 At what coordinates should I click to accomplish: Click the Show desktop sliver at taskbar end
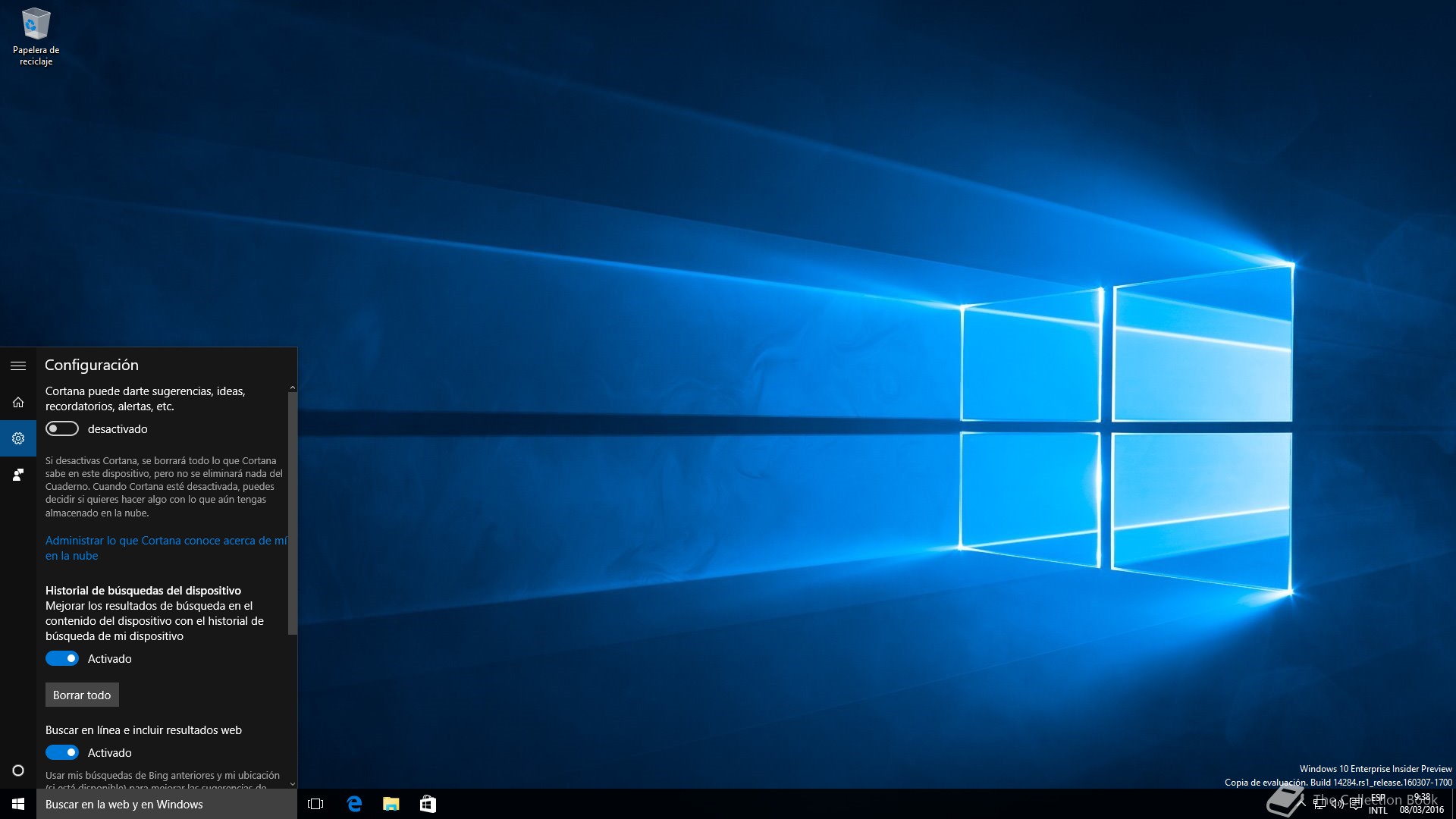coord(1453,804)
